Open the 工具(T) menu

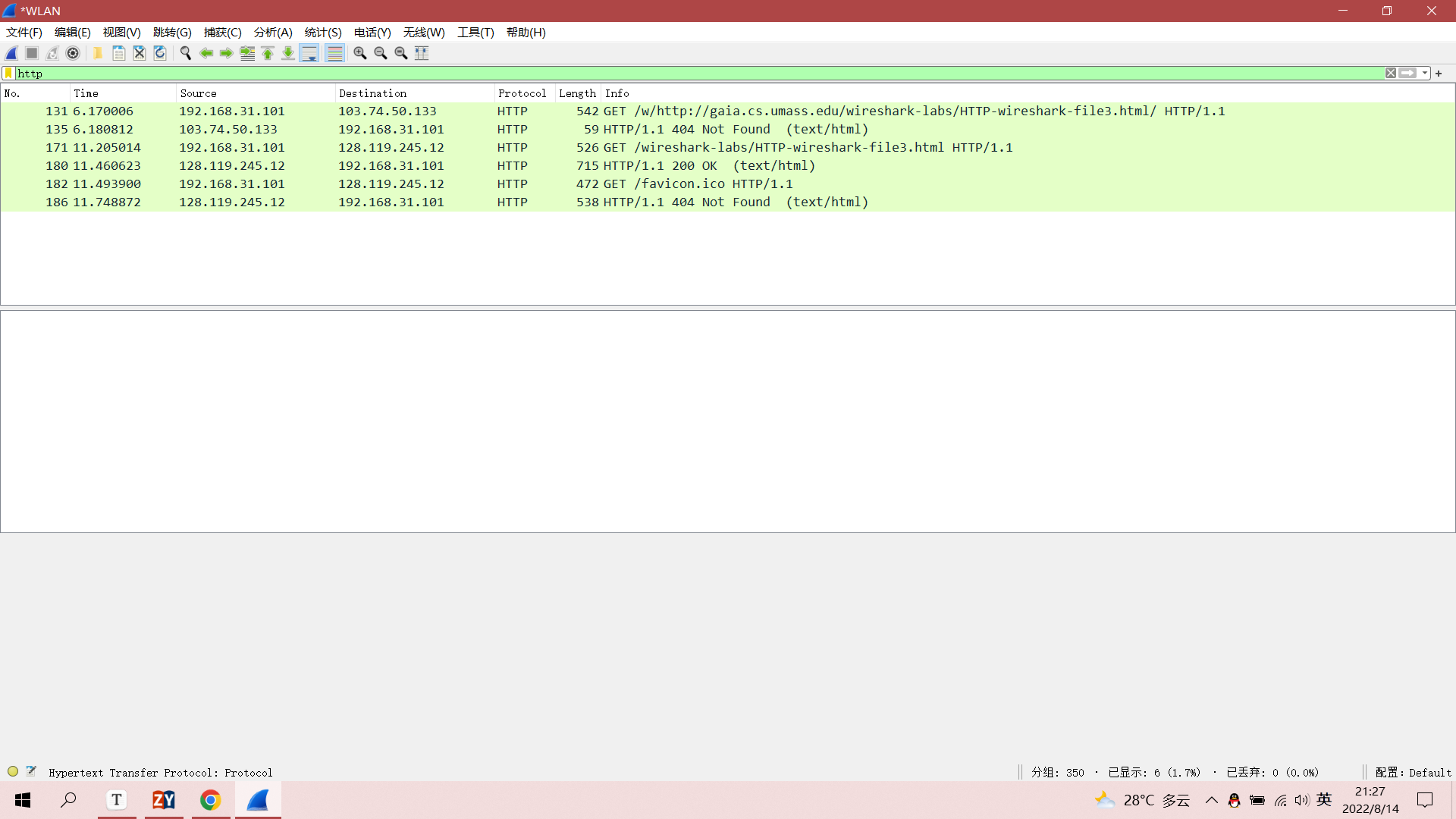click(475, 33)
